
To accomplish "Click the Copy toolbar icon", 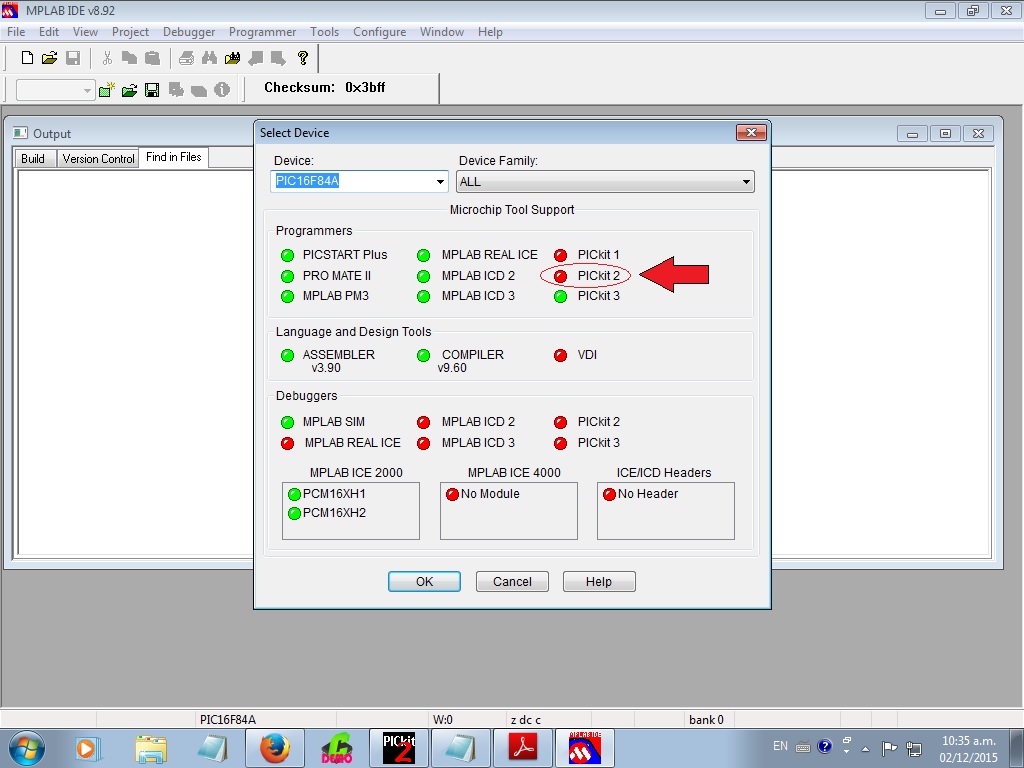I will [x=129, y=58].
